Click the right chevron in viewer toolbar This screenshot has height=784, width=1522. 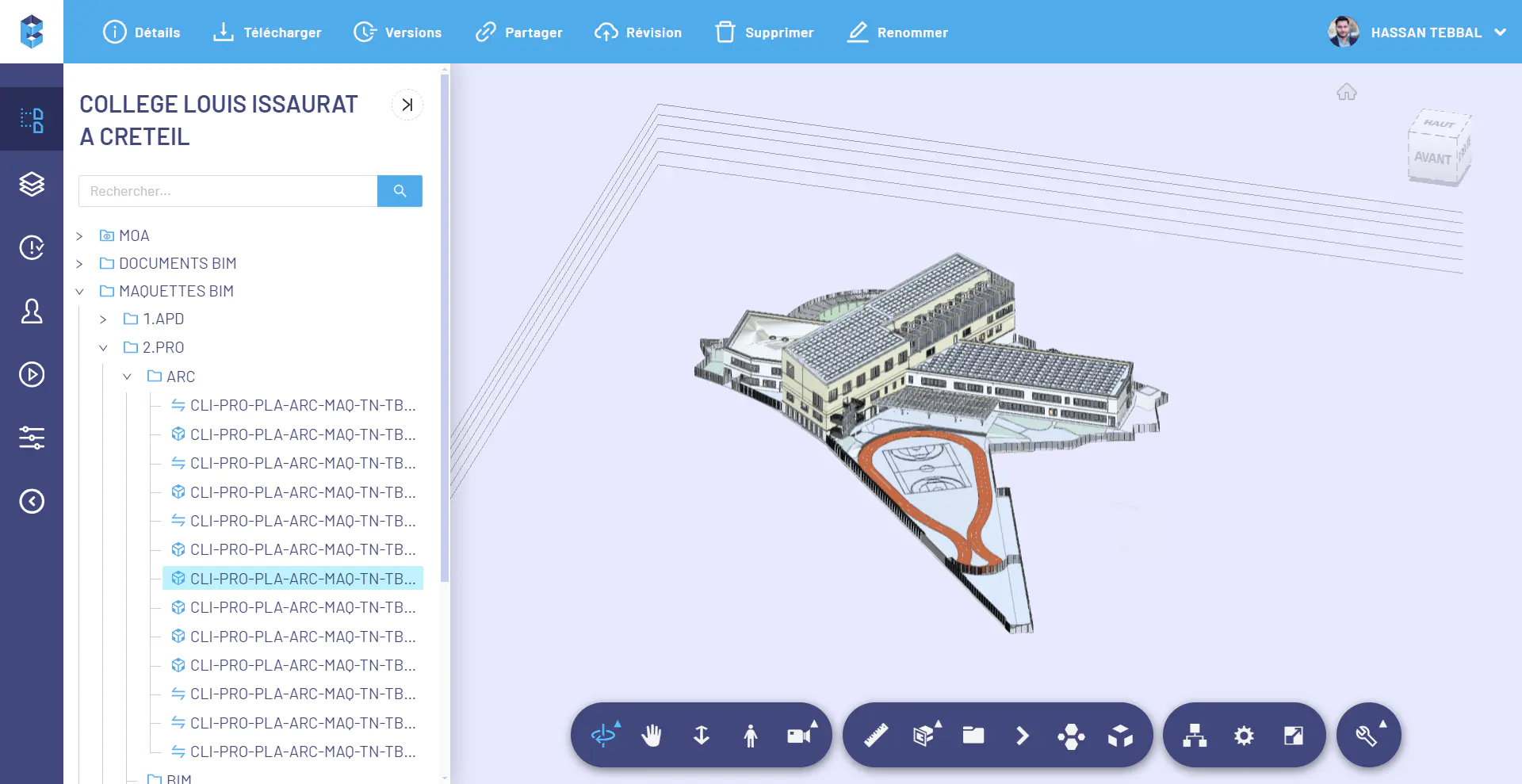(x=1023, y=736)
